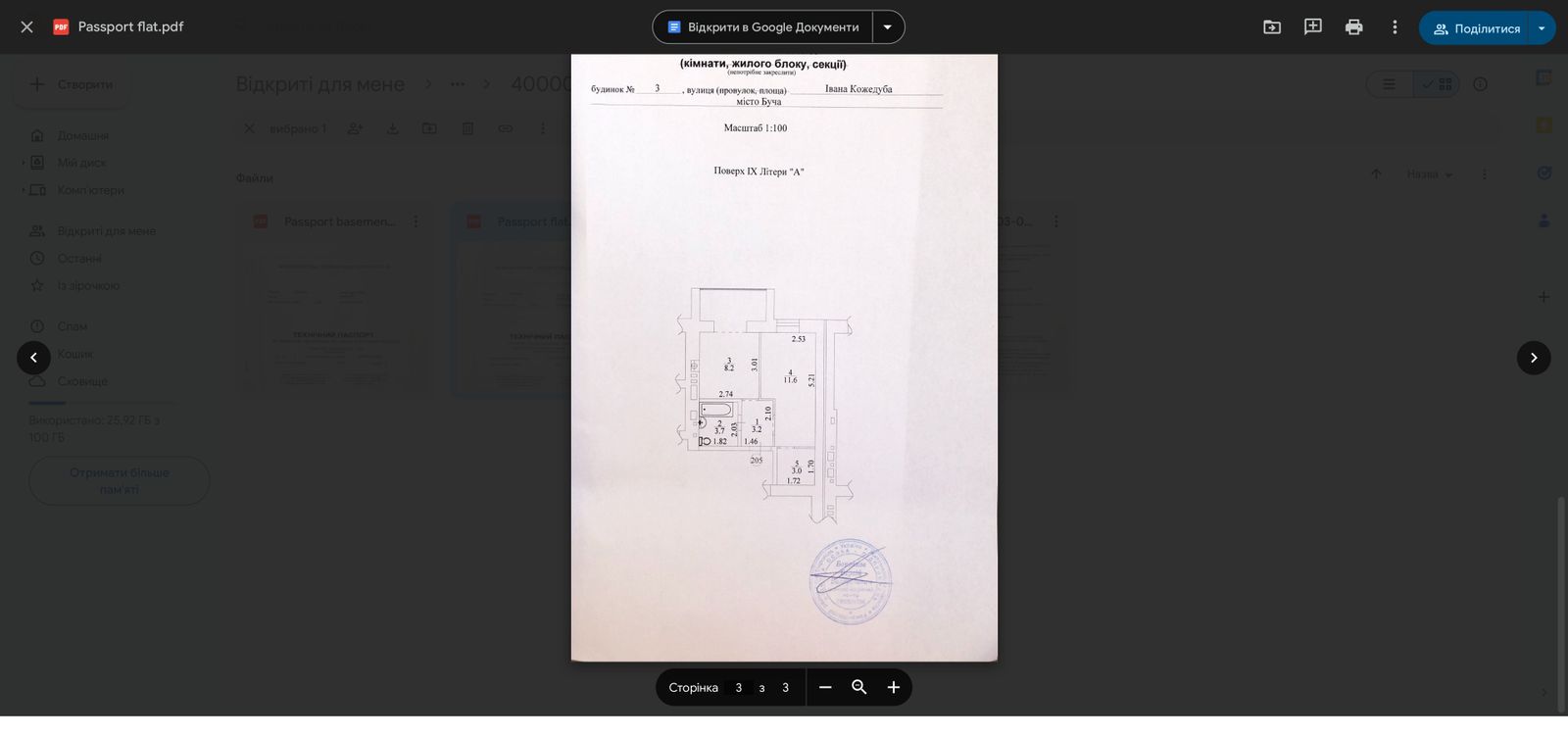Open Спам in the sidebar
1568x737 pixels.
(72, 326)
